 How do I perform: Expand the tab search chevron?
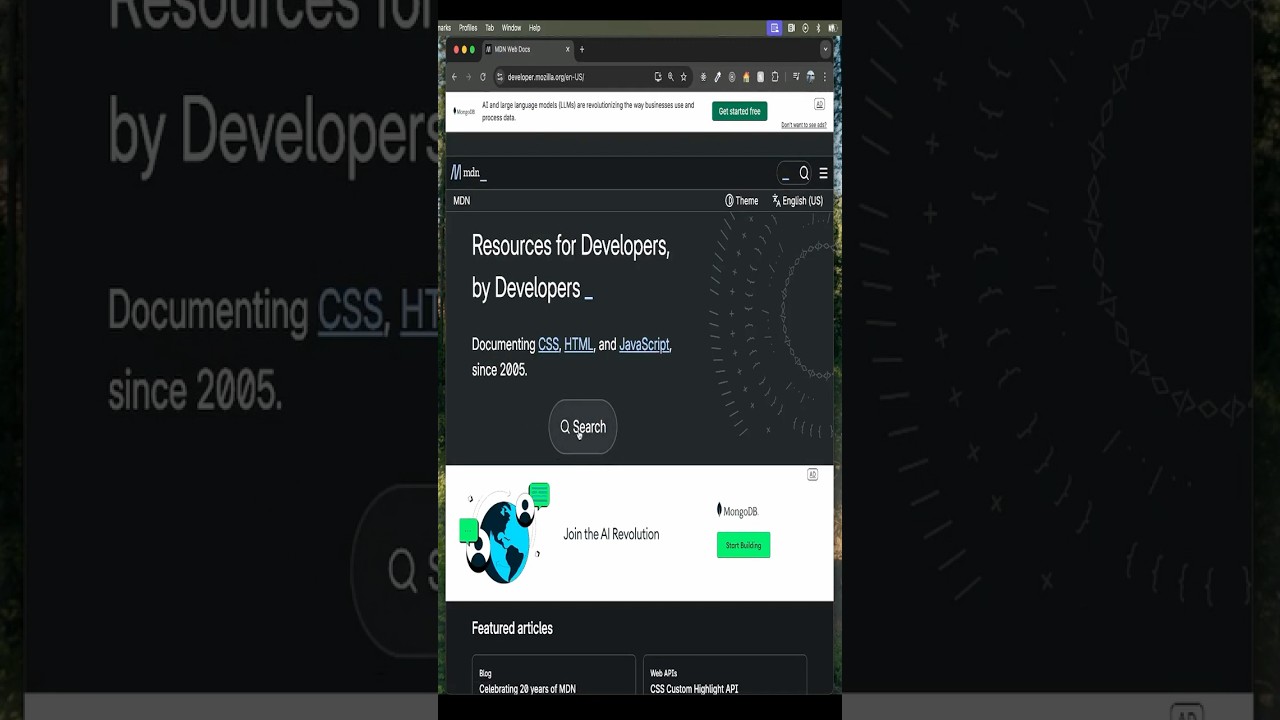coord(825,49)
